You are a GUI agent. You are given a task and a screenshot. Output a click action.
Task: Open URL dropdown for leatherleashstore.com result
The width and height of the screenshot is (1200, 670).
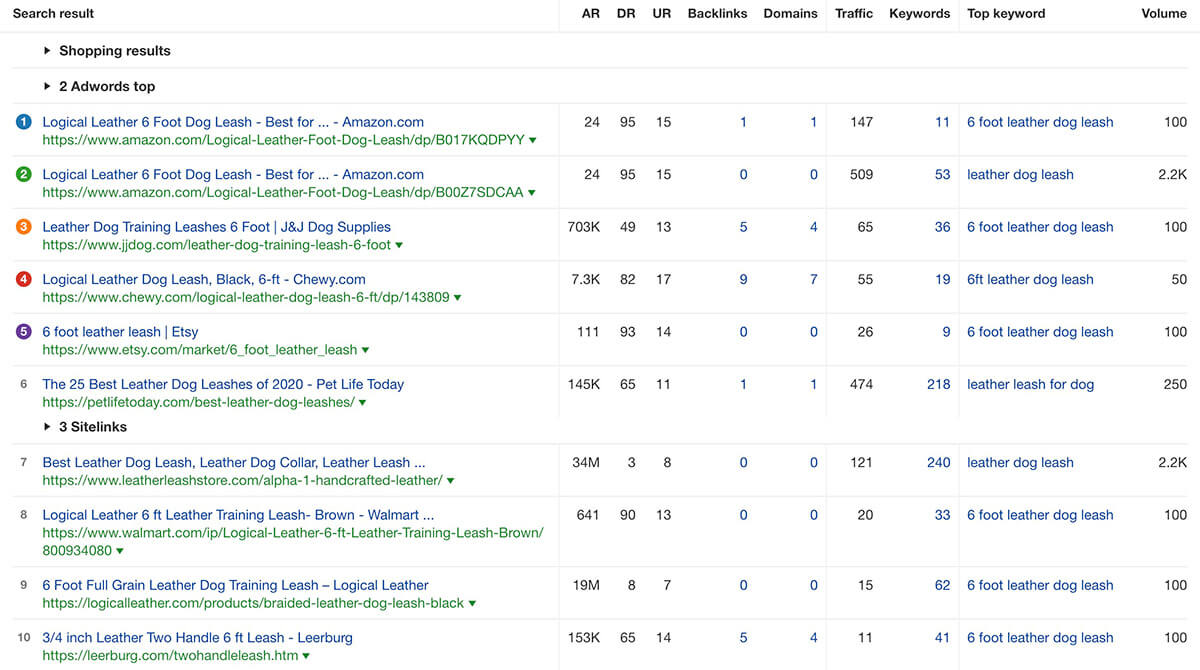pyautogui.click(x=451, y=481)
